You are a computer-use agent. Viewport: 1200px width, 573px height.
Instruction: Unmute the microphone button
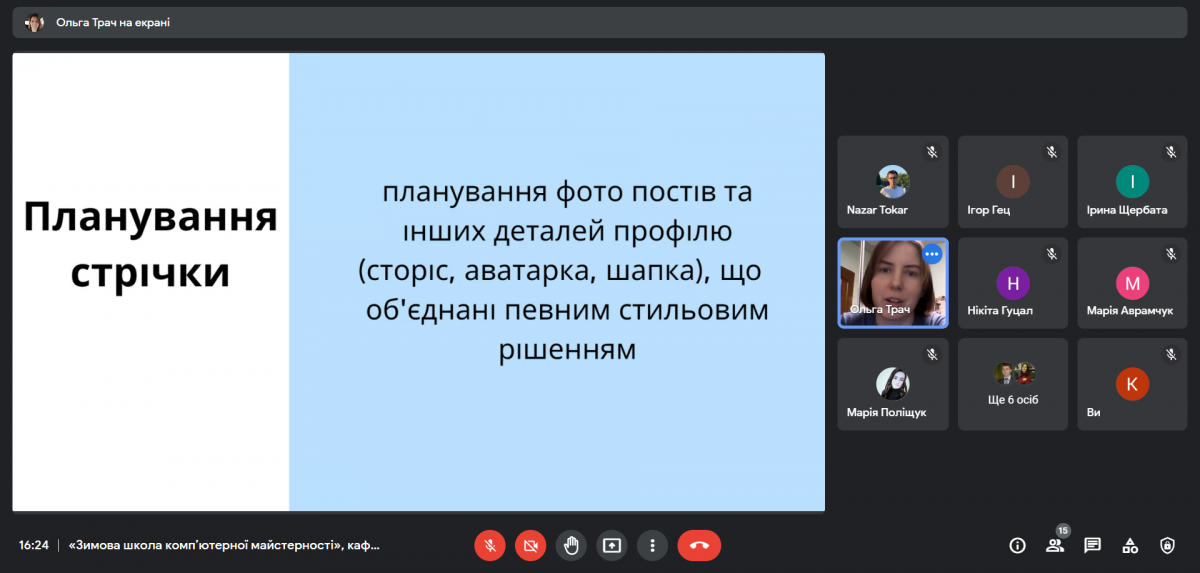coord(490,545)
